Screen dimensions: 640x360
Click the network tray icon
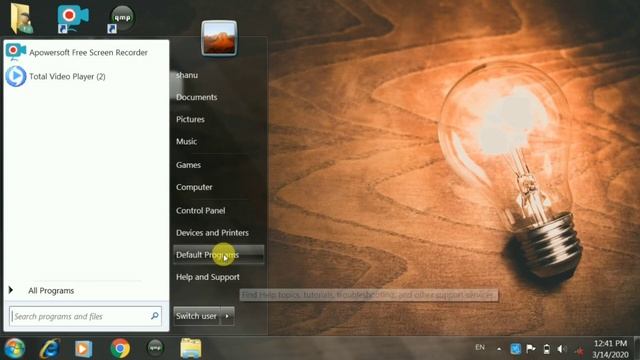pyautogui.click(x=579, y=350)
